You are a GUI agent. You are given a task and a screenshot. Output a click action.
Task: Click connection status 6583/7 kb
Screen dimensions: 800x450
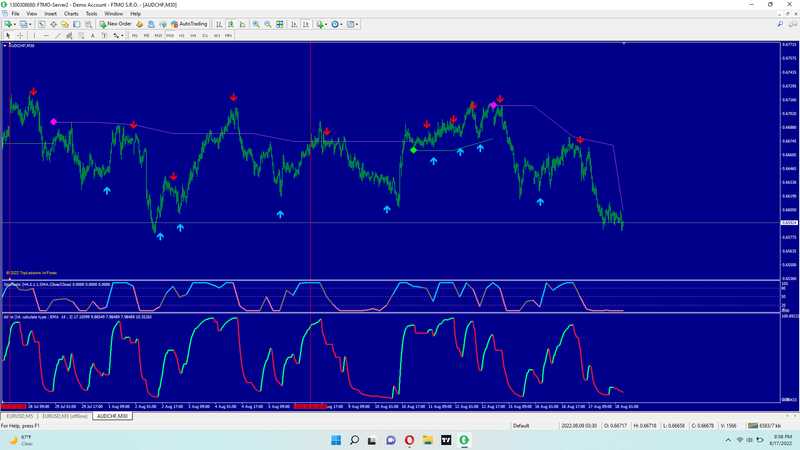[764, 426]
